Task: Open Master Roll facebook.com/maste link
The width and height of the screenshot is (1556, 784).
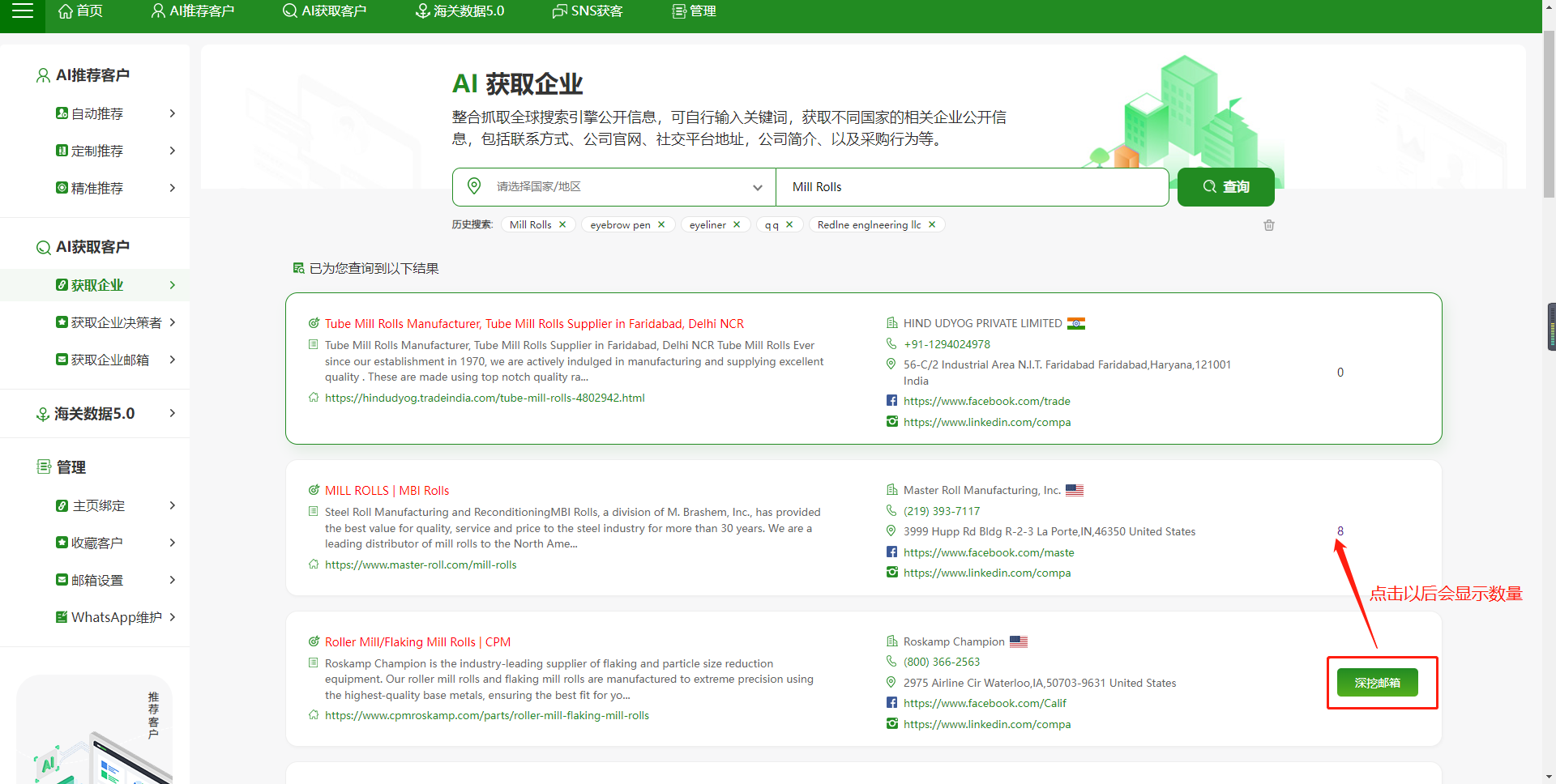Action: 989,552
